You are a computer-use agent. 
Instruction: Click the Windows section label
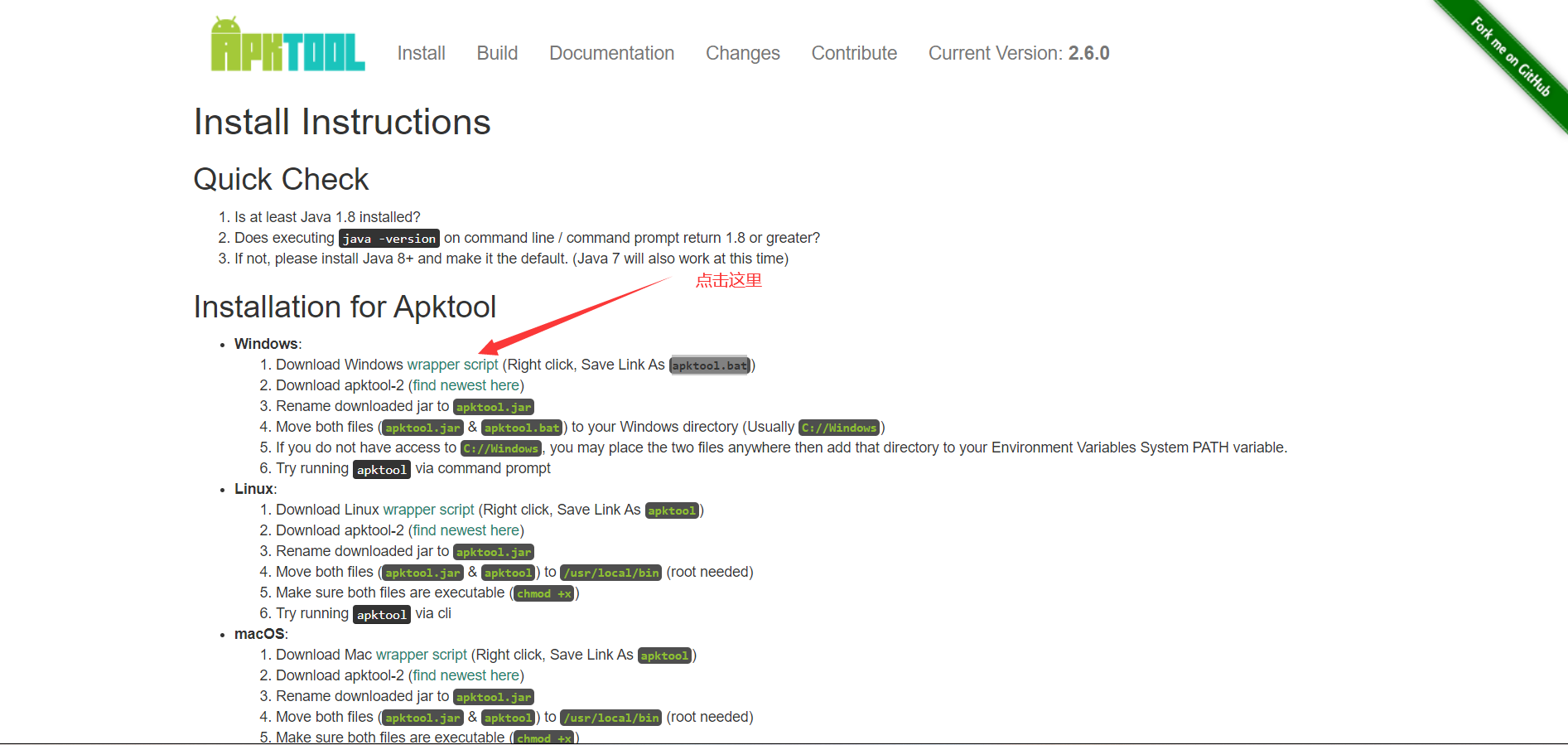point(266,344)
